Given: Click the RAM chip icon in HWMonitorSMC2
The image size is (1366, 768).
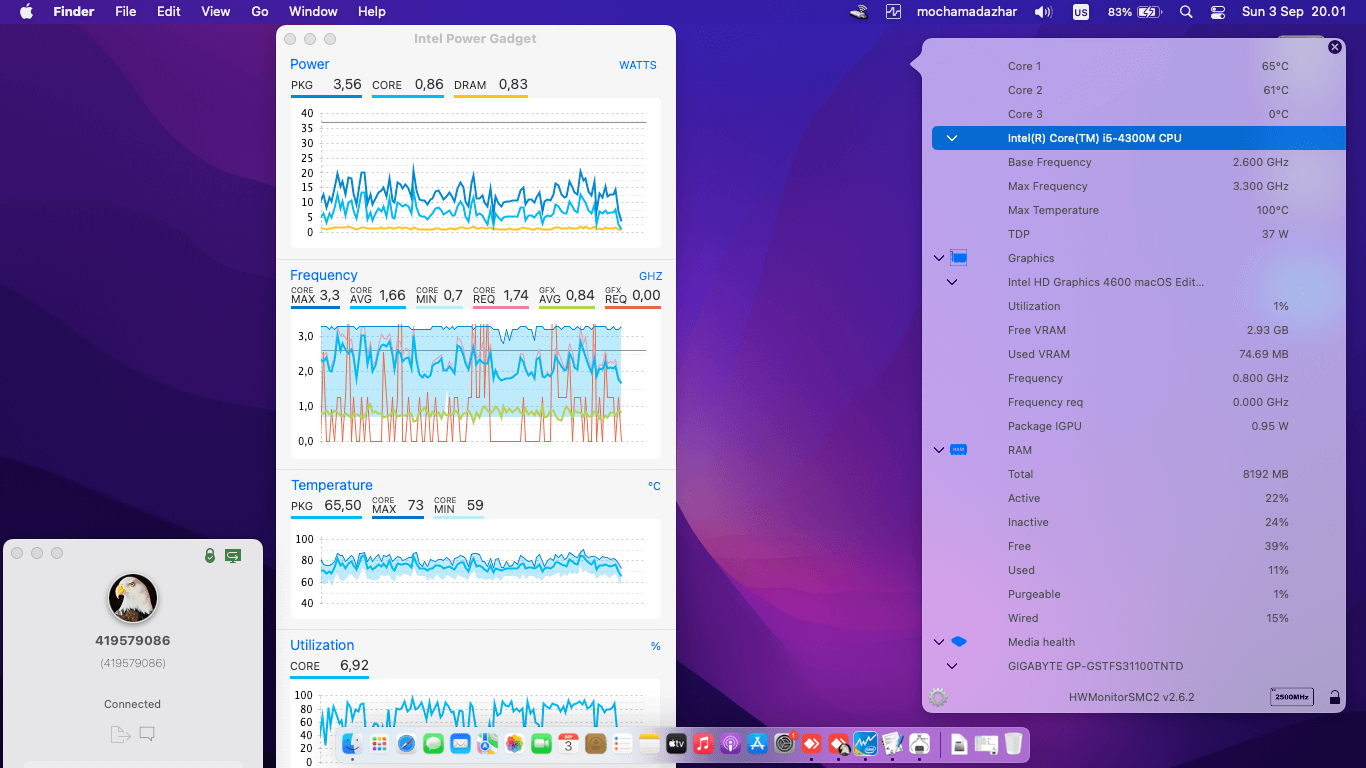Looking at the screenshot, I should coord(959,450).
